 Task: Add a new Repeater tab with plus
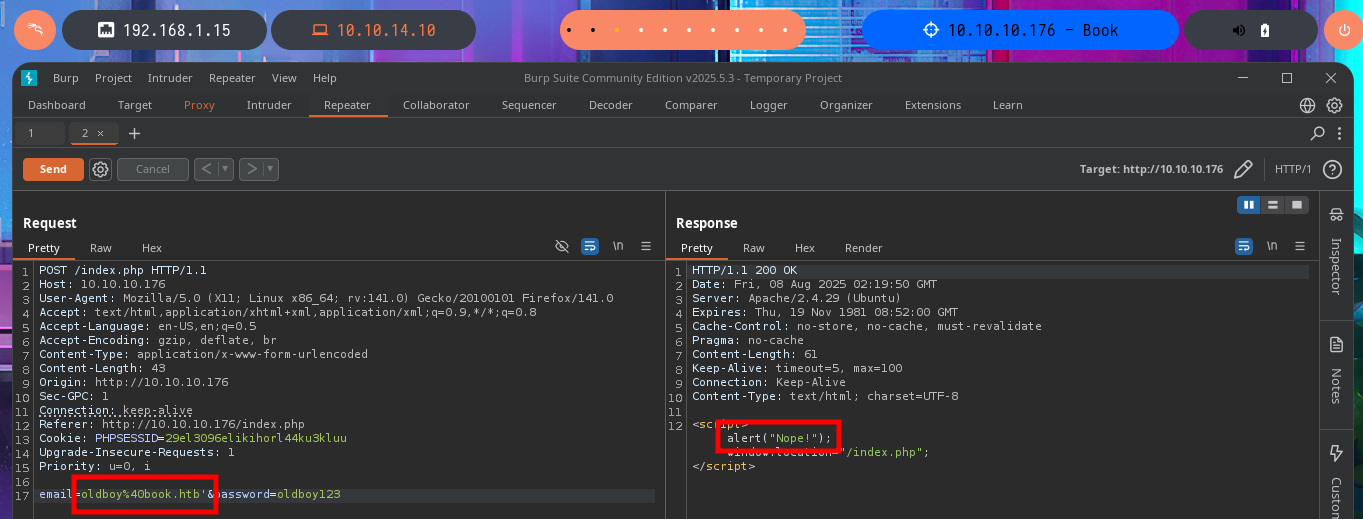point(135,133)
